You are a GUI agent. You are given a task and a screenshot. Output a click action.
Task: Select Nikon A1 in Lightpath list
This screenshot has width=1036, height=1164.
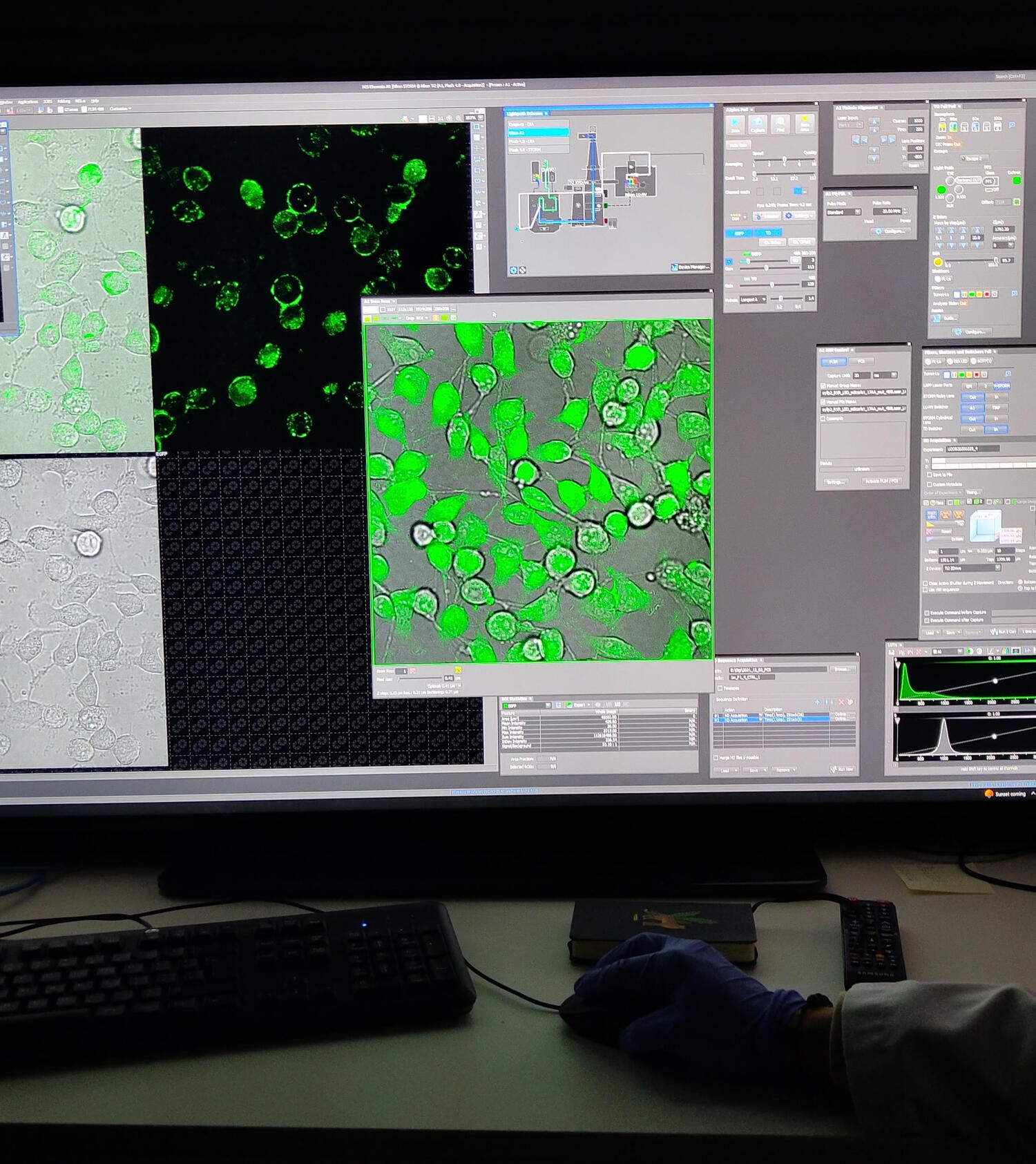point(538,133)
